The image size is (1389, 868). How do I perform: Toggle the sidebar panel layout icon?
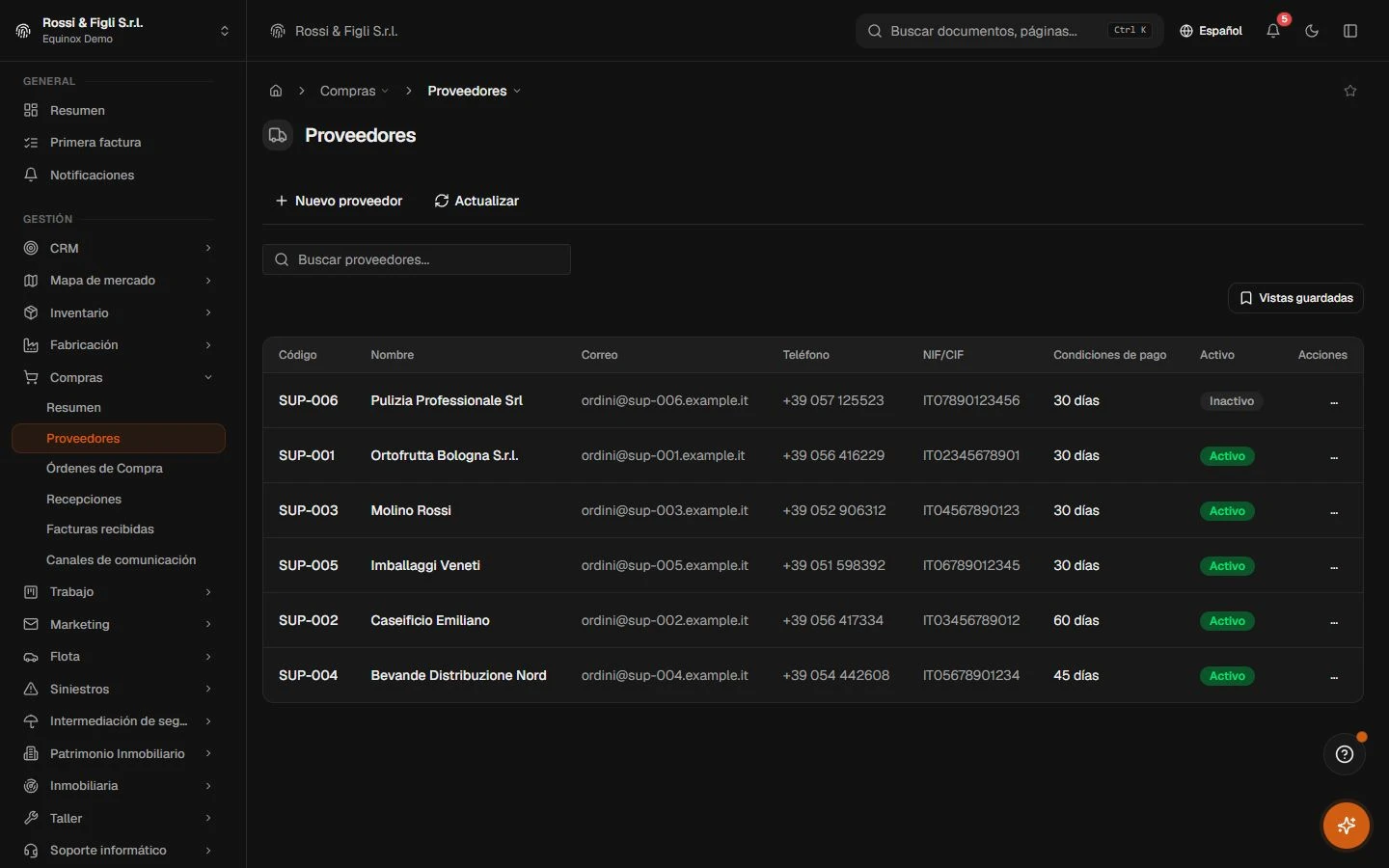[1350, 31]
